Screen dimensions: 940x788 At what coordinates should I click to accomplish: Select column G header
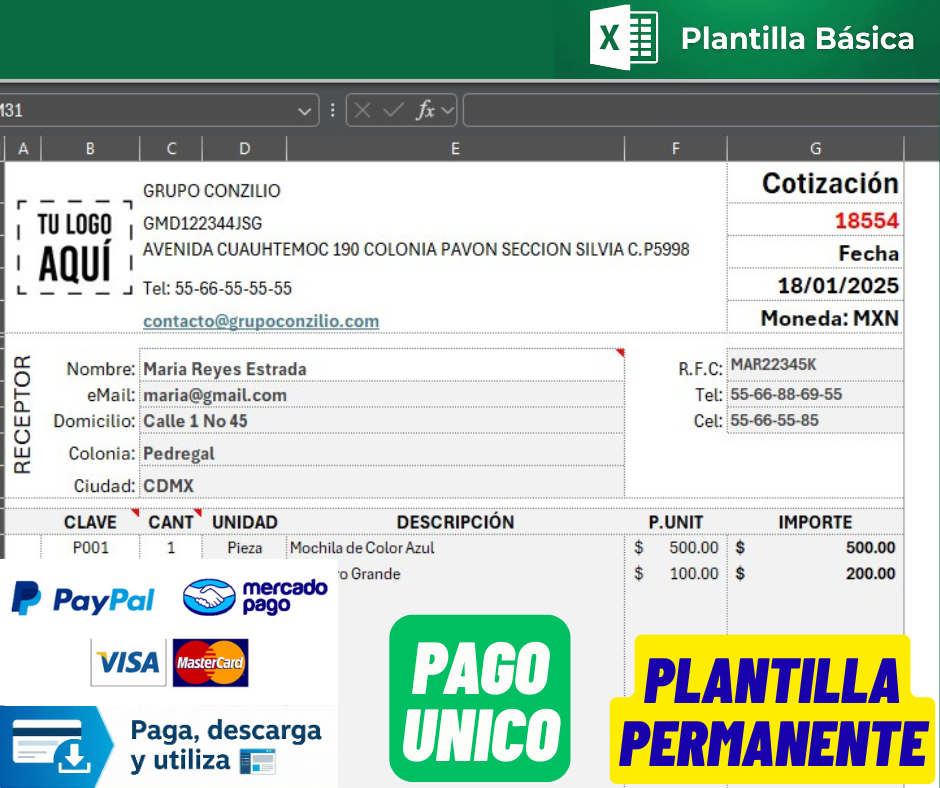815,147
